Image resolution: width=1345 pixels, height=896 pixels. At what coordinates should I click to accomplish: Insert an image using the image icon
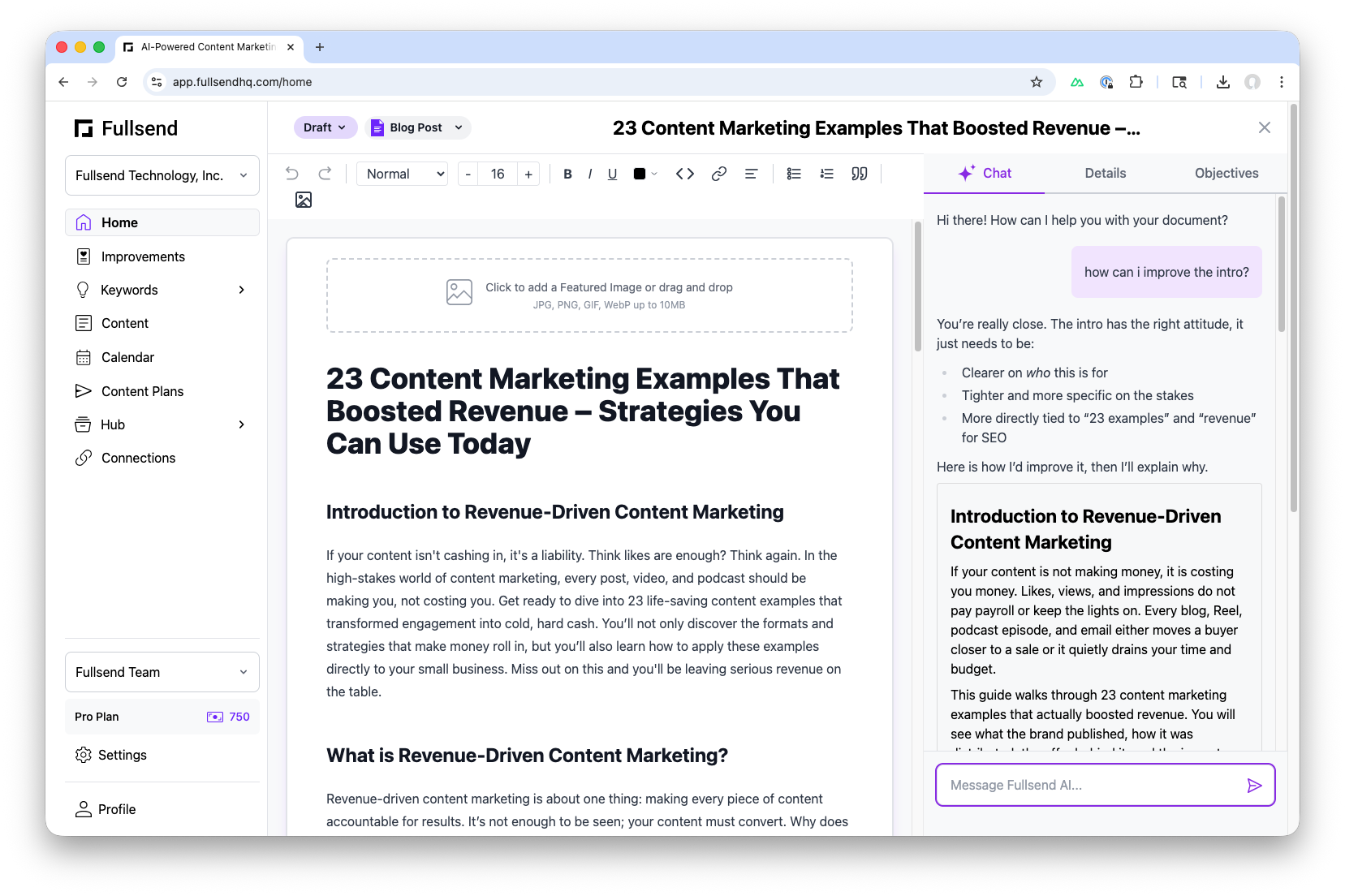[x=304, y=199]
